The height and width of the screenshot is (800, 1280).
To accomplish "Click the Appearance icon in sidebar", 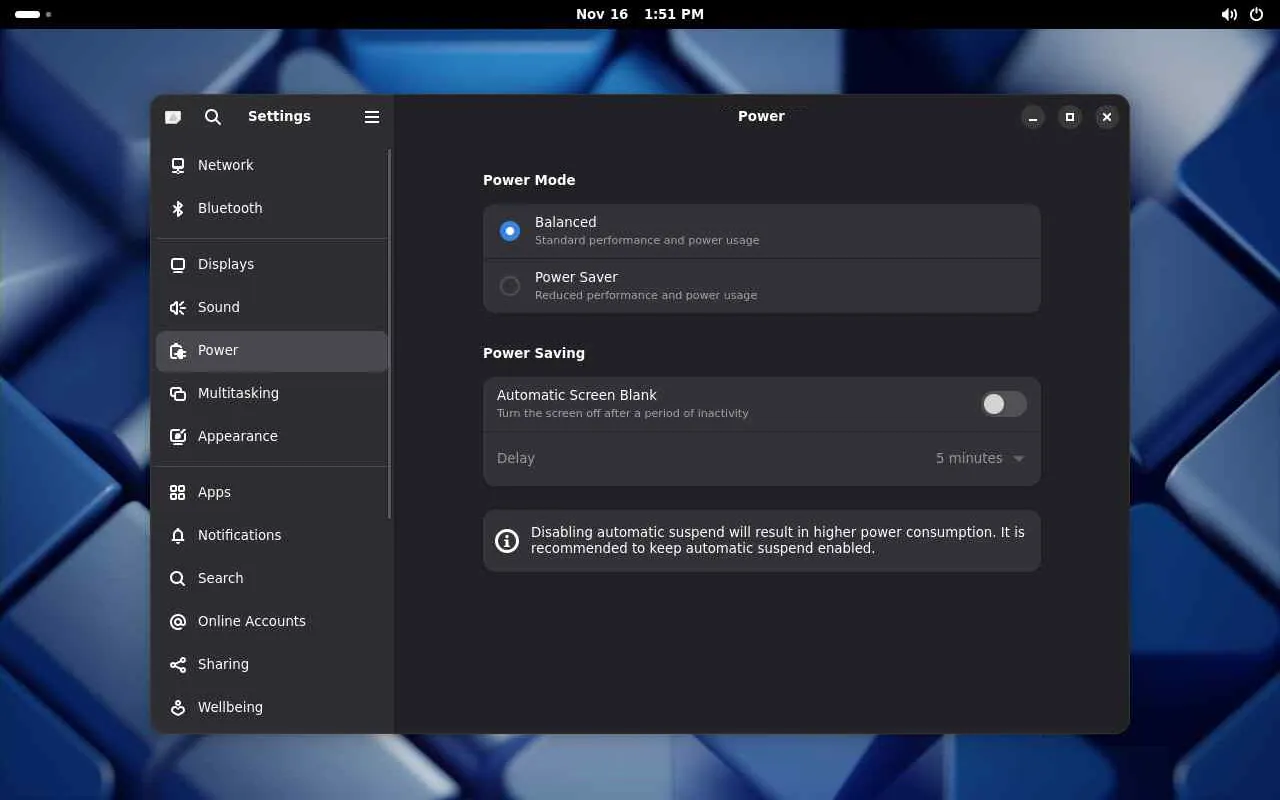I will (178, 436).
